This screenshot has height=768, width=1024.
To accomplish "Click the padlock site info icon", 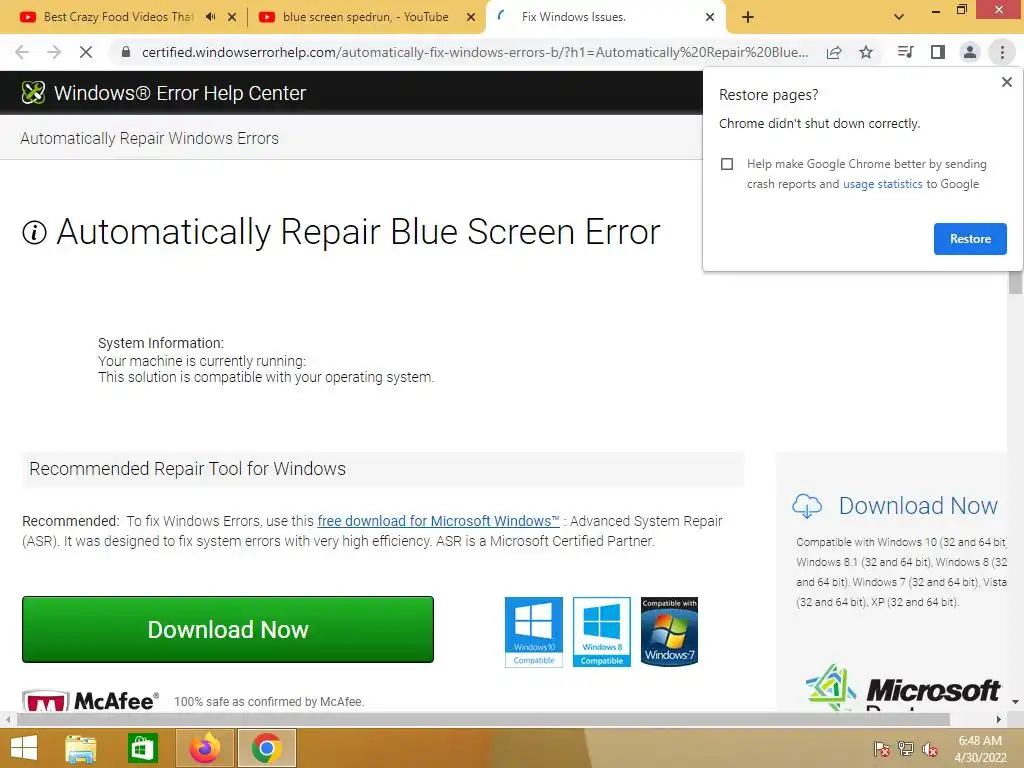I will pyautogui.click(x=126, y=52).
